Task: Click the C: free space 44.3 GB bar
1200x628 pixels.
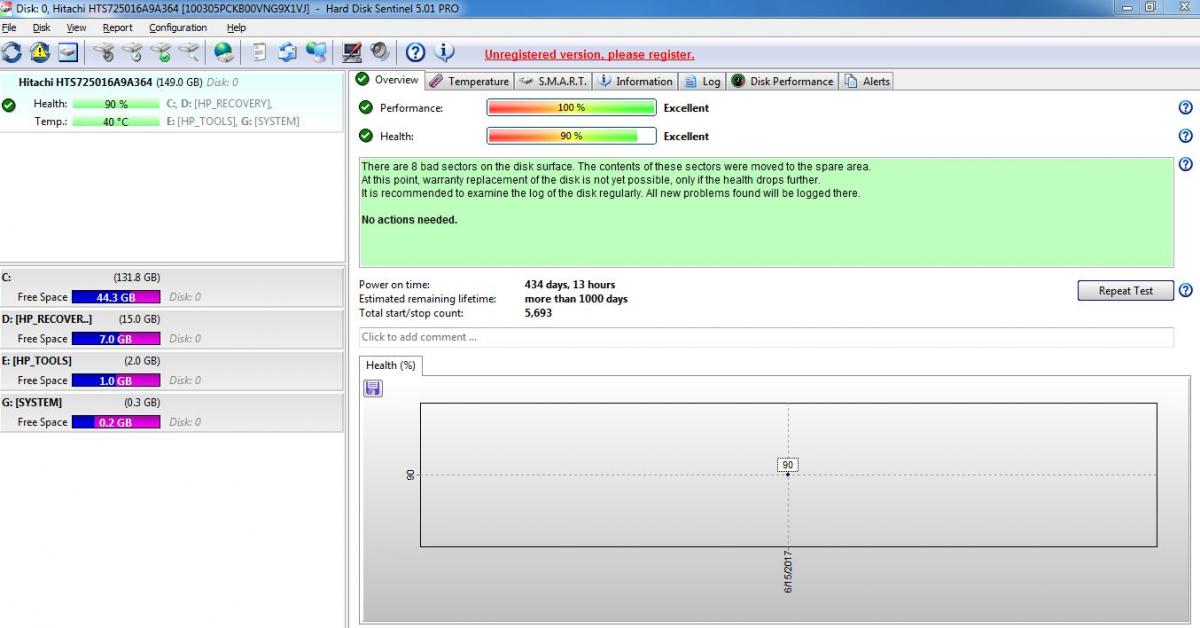Action: 115,297
